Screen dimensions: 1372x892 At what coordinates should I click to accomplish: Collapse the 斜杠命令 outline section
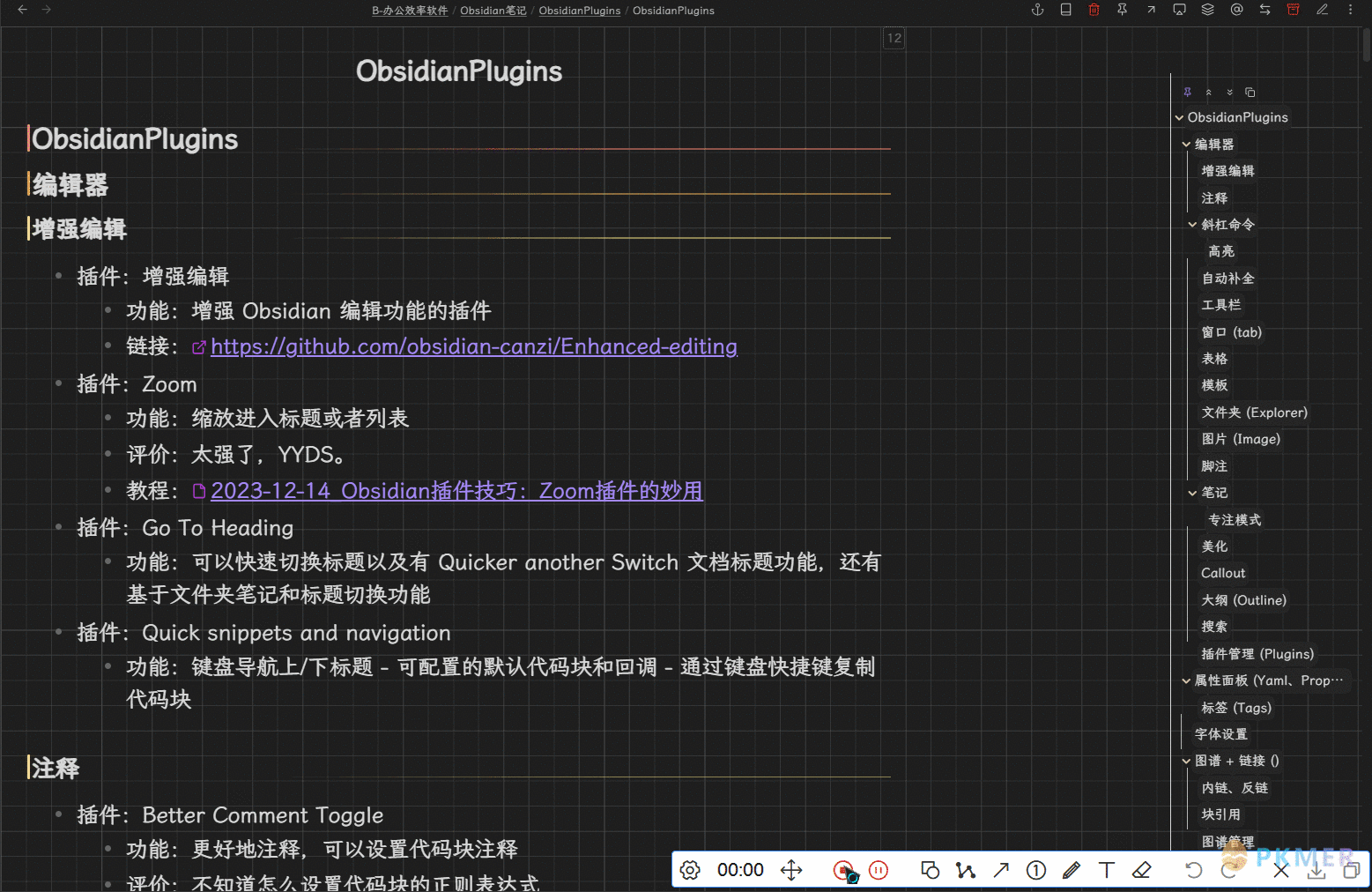pyautogui.click(x=1193, y=225)
